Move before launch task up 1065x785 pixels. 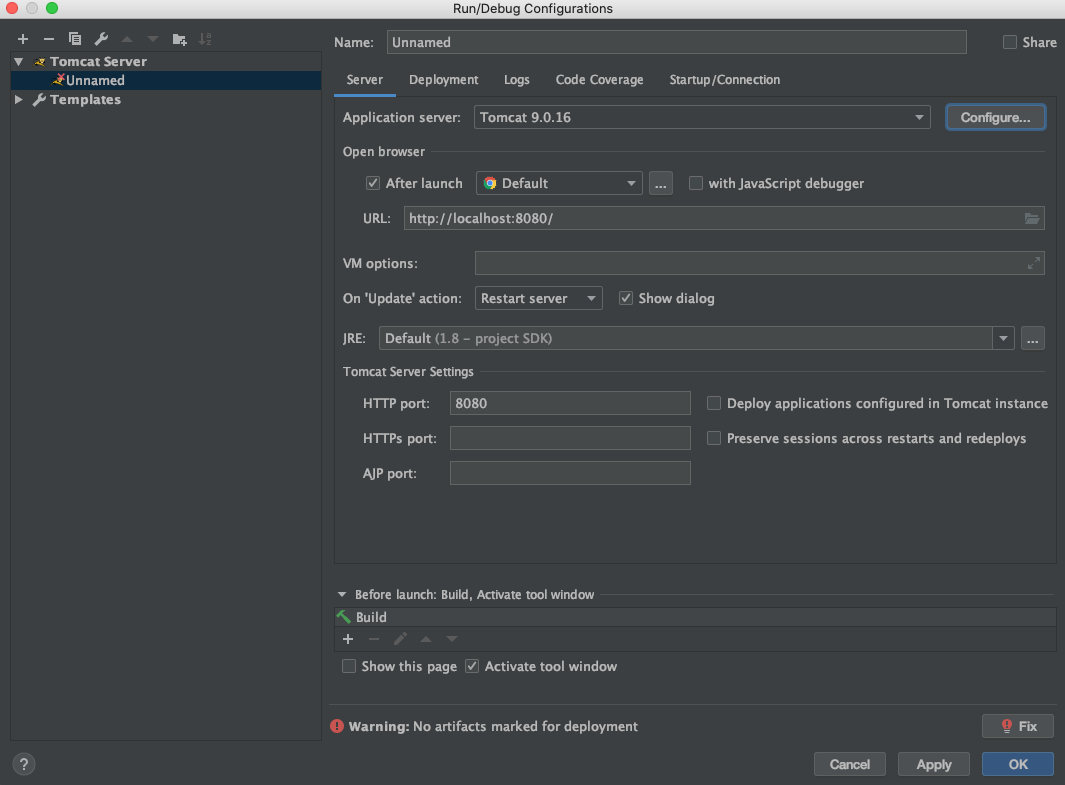pyautogui.click(x=426, y=639)
